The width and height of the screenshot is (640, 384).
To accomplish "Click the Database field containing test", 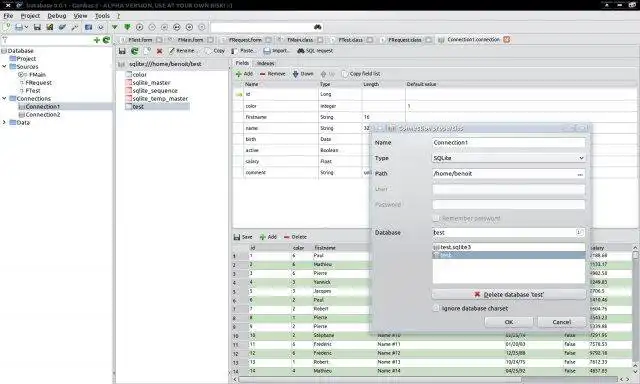I will pos(509,233).
